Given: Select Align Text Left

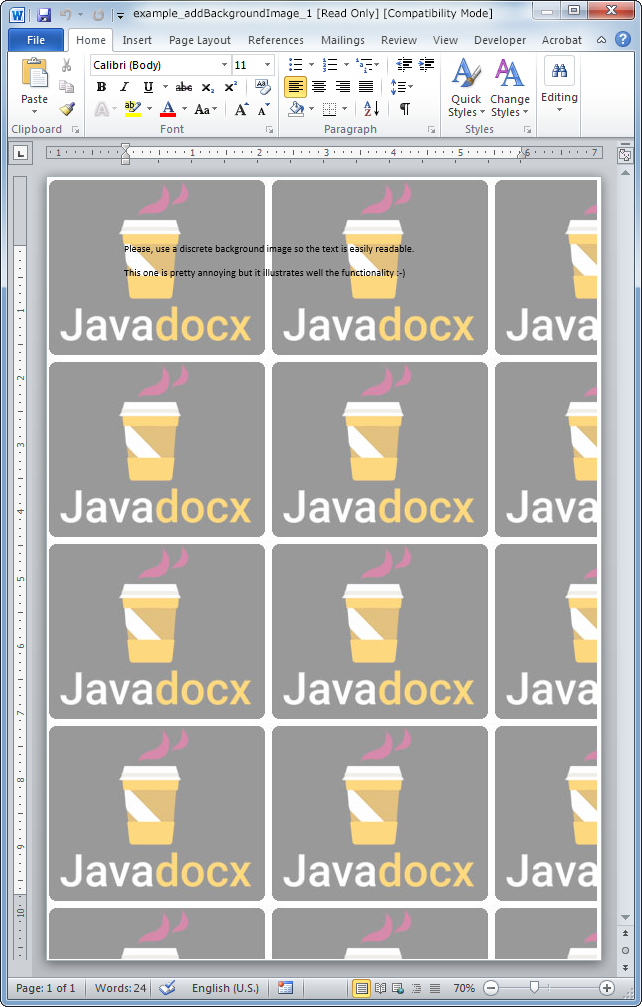Looking at the screenshot, I should (295, 86).
